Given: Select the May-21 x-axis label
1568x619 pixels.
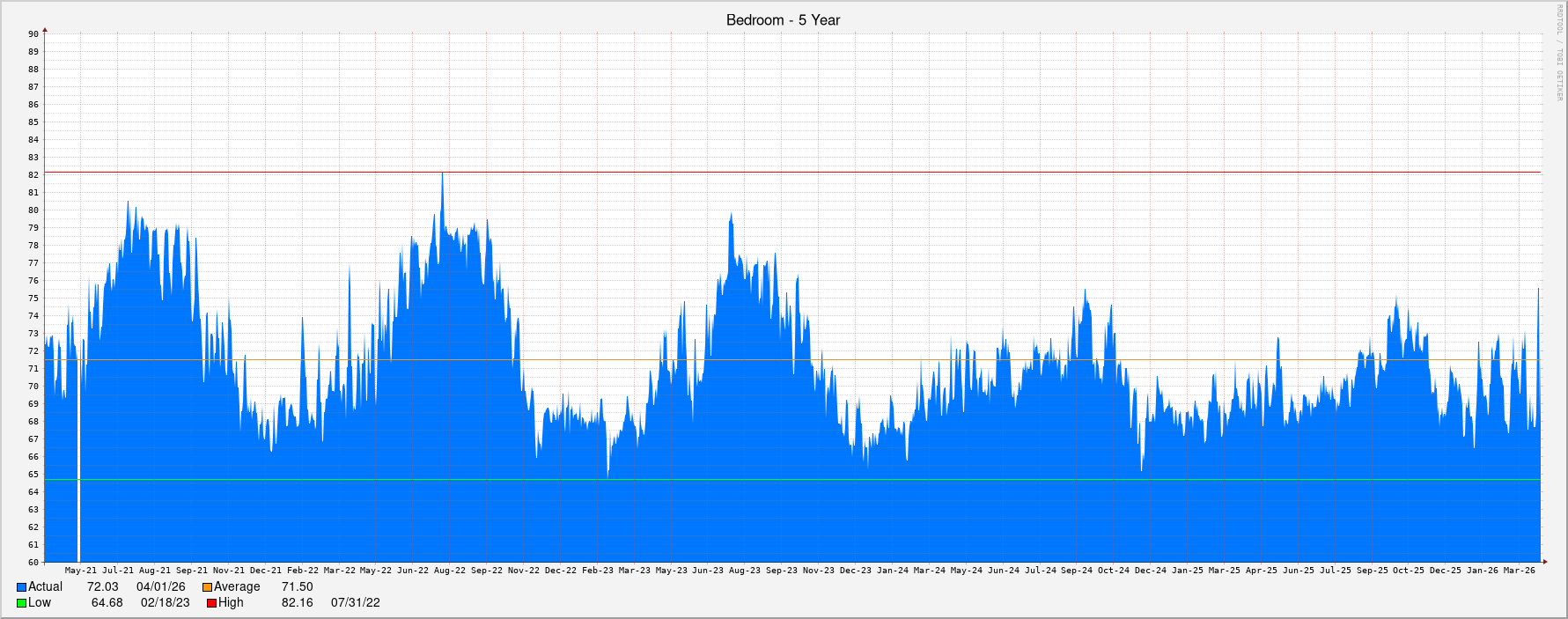Looking at the screenshot, I should pyautogui.click(x=81, y=571).
